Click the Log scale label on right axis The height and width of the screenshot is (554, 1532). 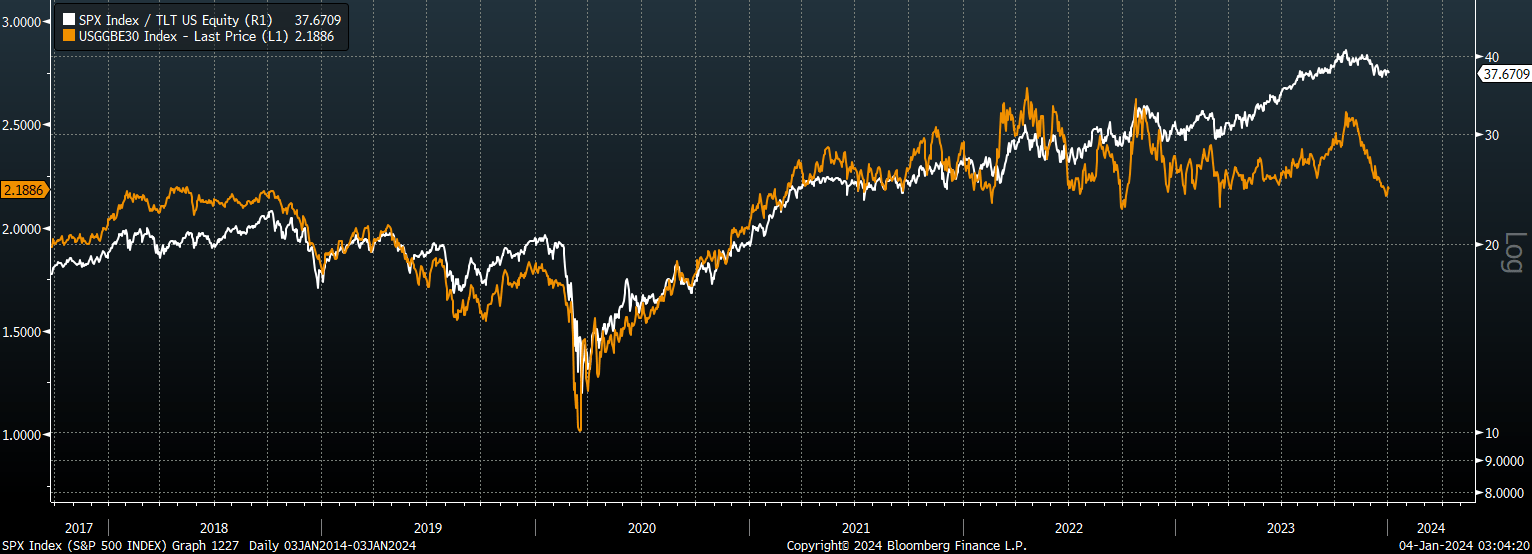point(1513,252)
